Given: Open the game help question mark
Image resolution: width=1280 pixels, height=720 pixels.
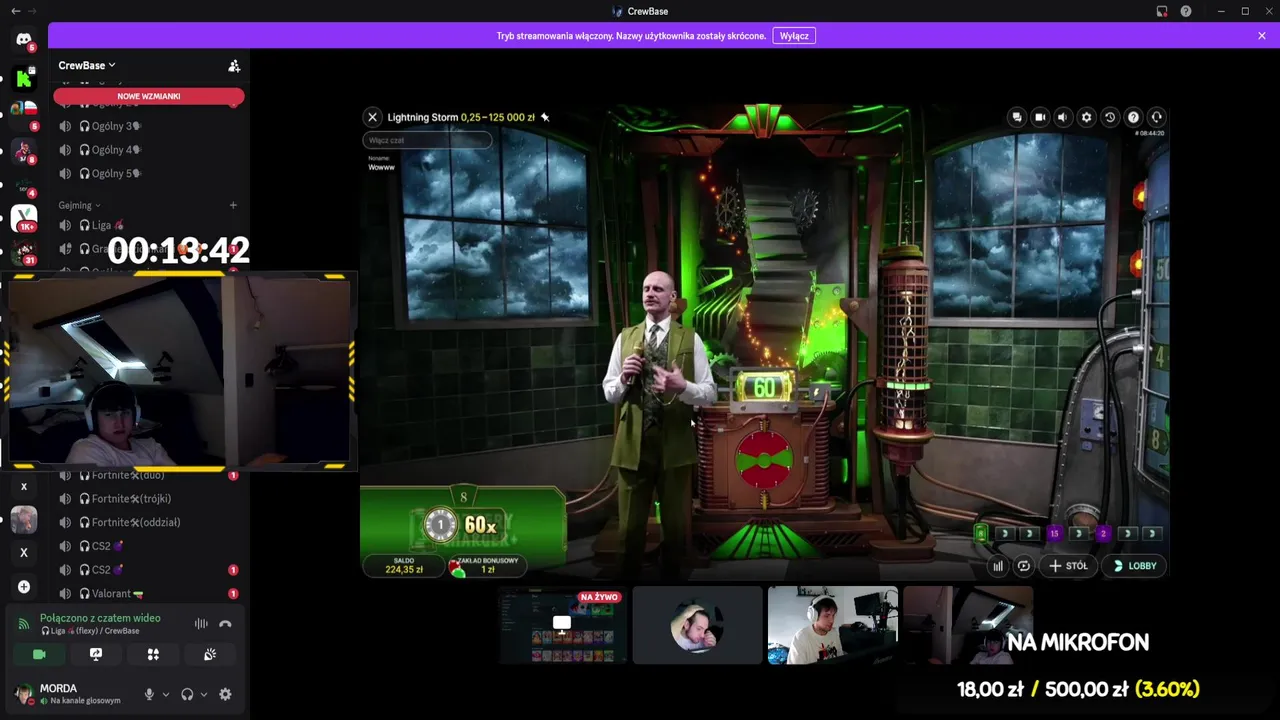Looking at the screenshot, I should (1133, 117).
